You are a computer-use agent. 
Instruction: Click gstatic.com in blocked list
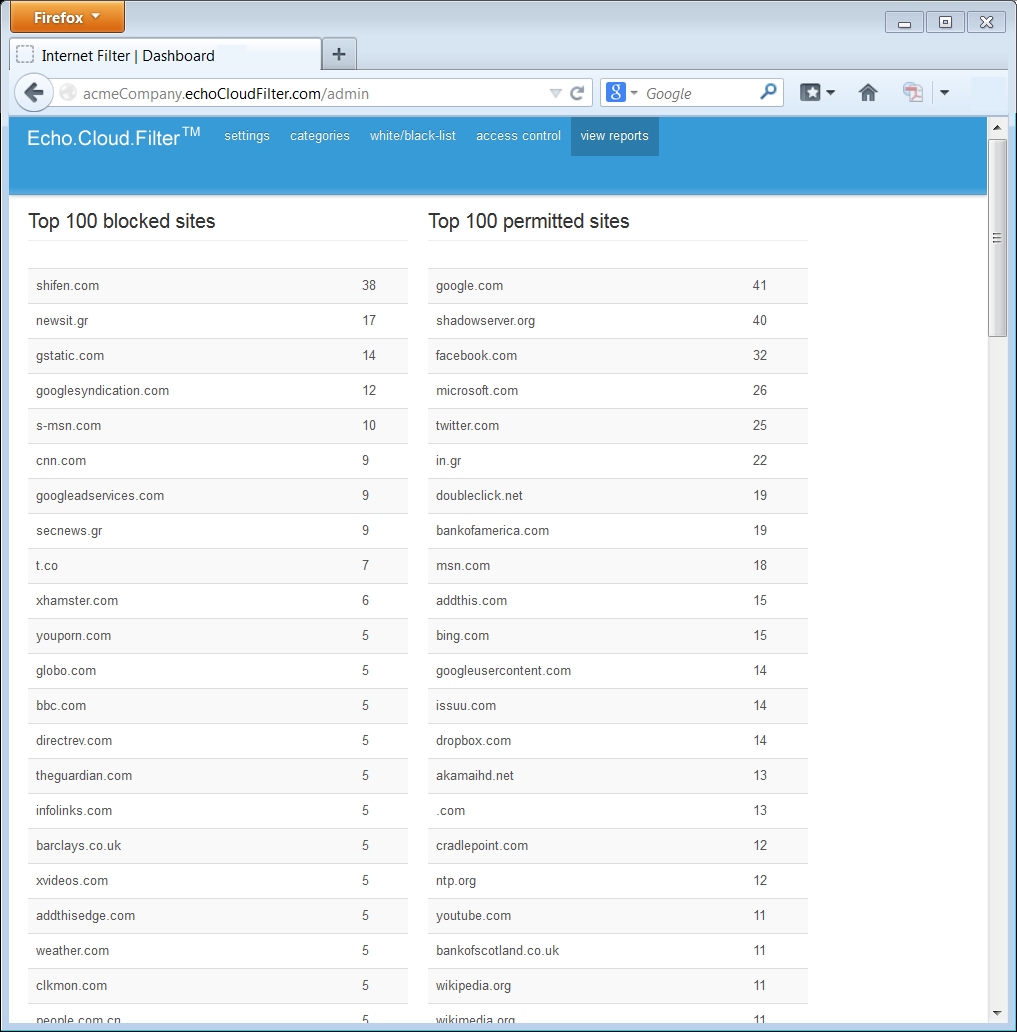(70, 355)
